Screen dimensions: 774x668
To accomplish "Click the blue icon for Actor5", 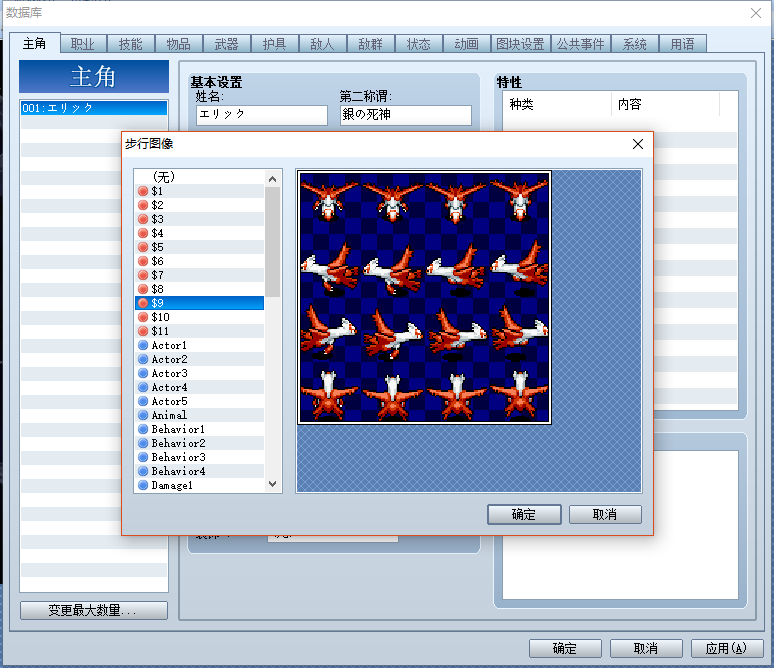I will pyautogui.click(x=143, y=401).
